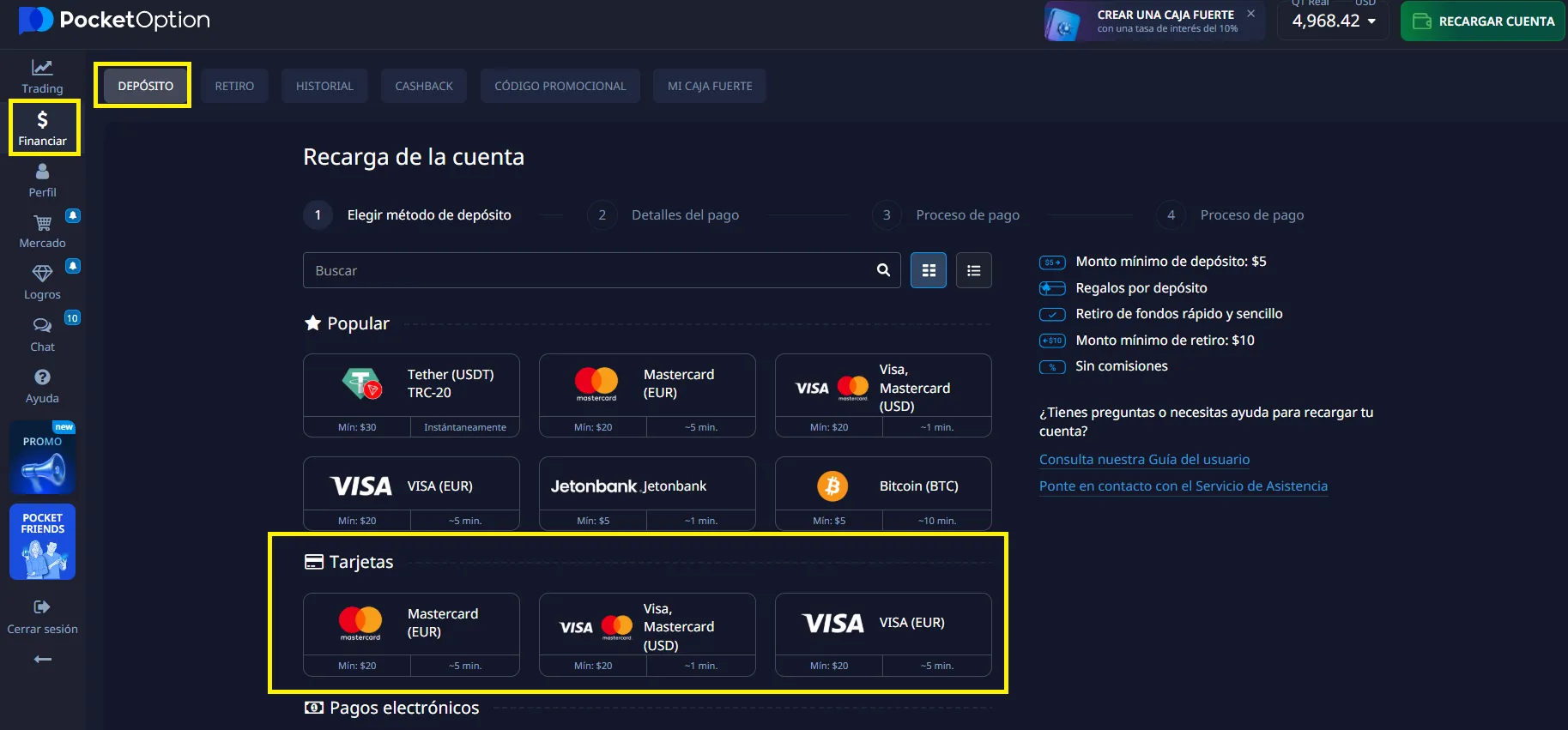The image size is (1568, 730).
Task: Select the Código Promocional tab
Action: coord(560,86)
